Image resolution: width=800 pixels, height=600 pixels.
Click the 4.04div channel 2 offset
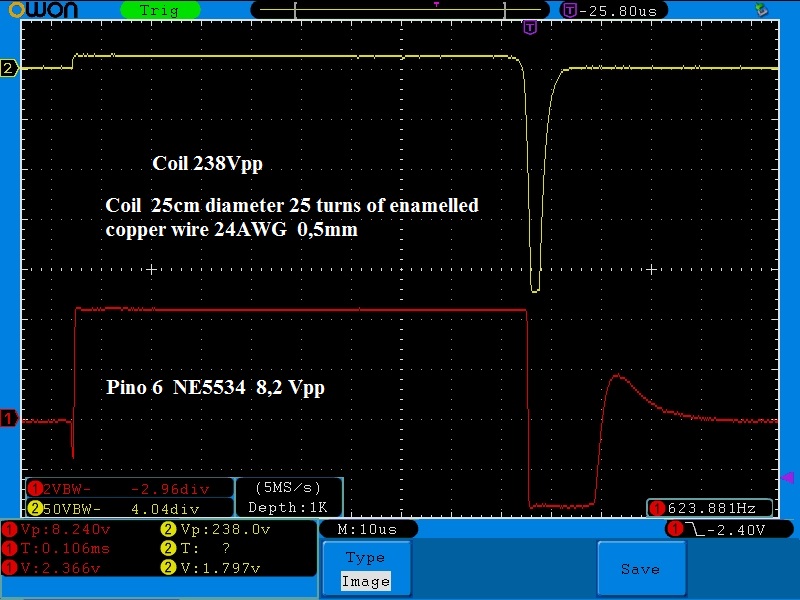[165, 508]
